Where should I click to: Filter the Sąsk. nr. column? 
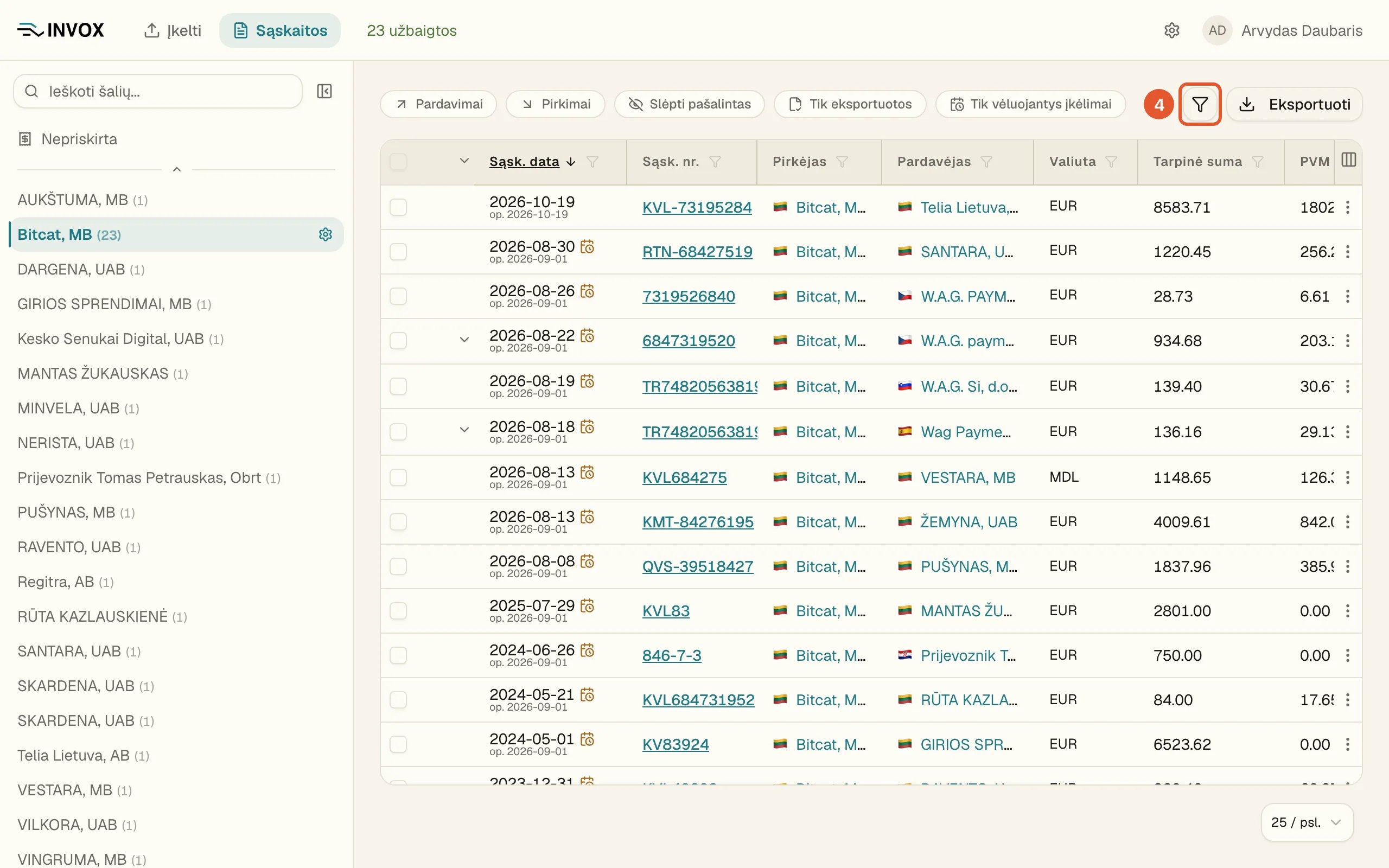click(x=715, y=162)
